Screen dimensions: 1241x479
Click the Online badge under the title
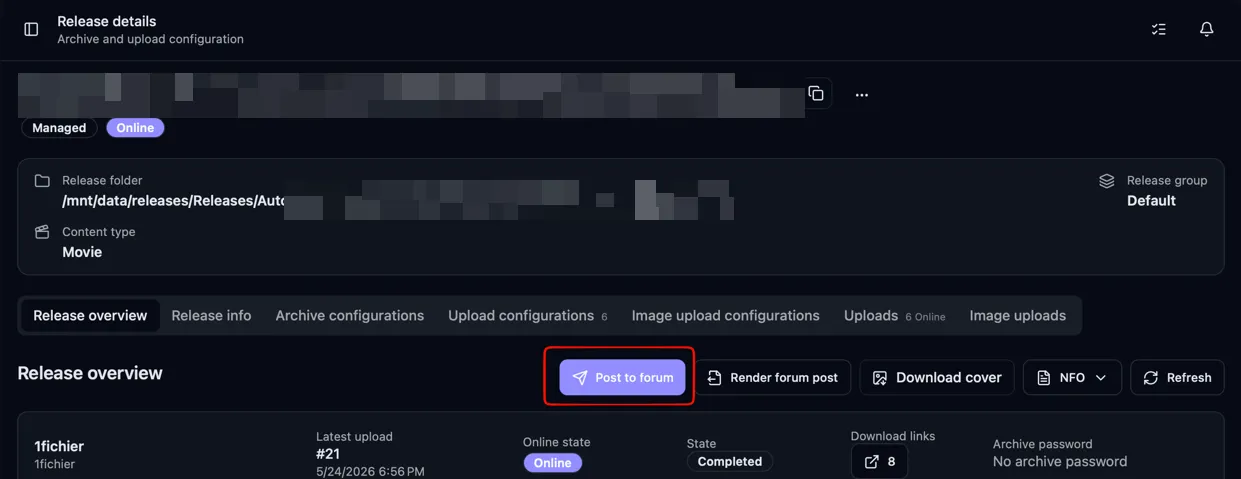coord(135,128)
